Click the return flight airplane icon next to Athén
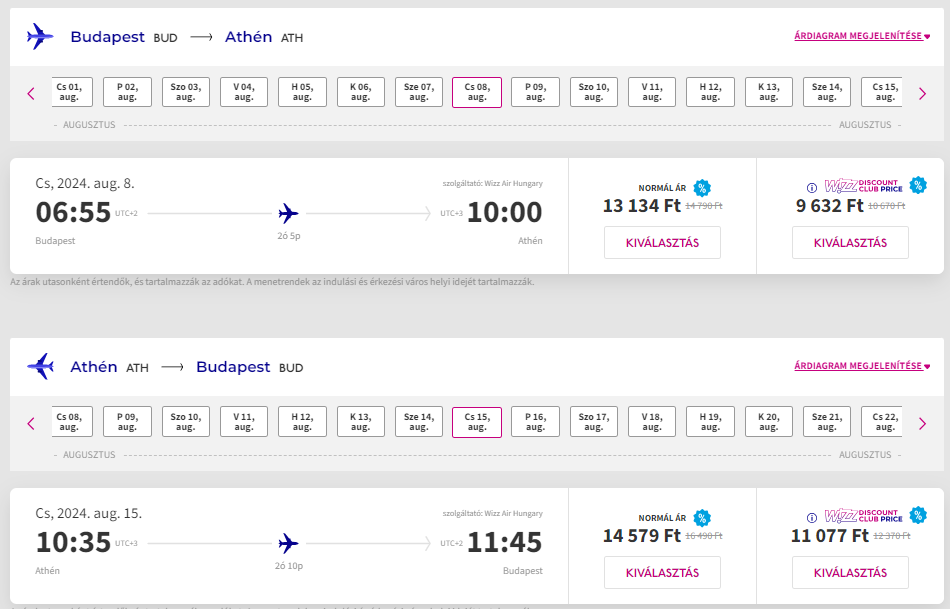Screen dimensions: 950x609 click(40, 366)
